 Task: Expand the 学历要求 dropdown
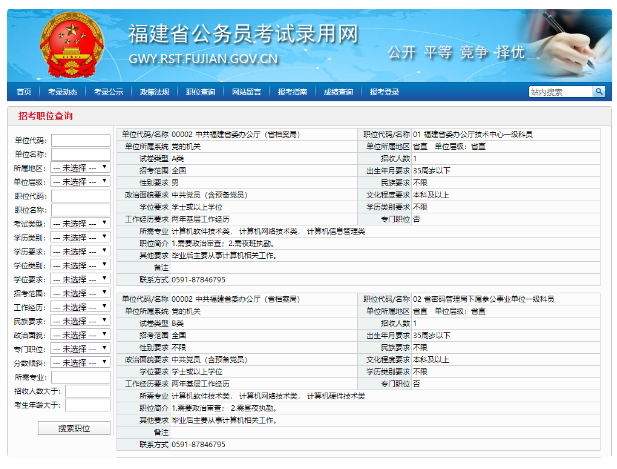(80, 251)
